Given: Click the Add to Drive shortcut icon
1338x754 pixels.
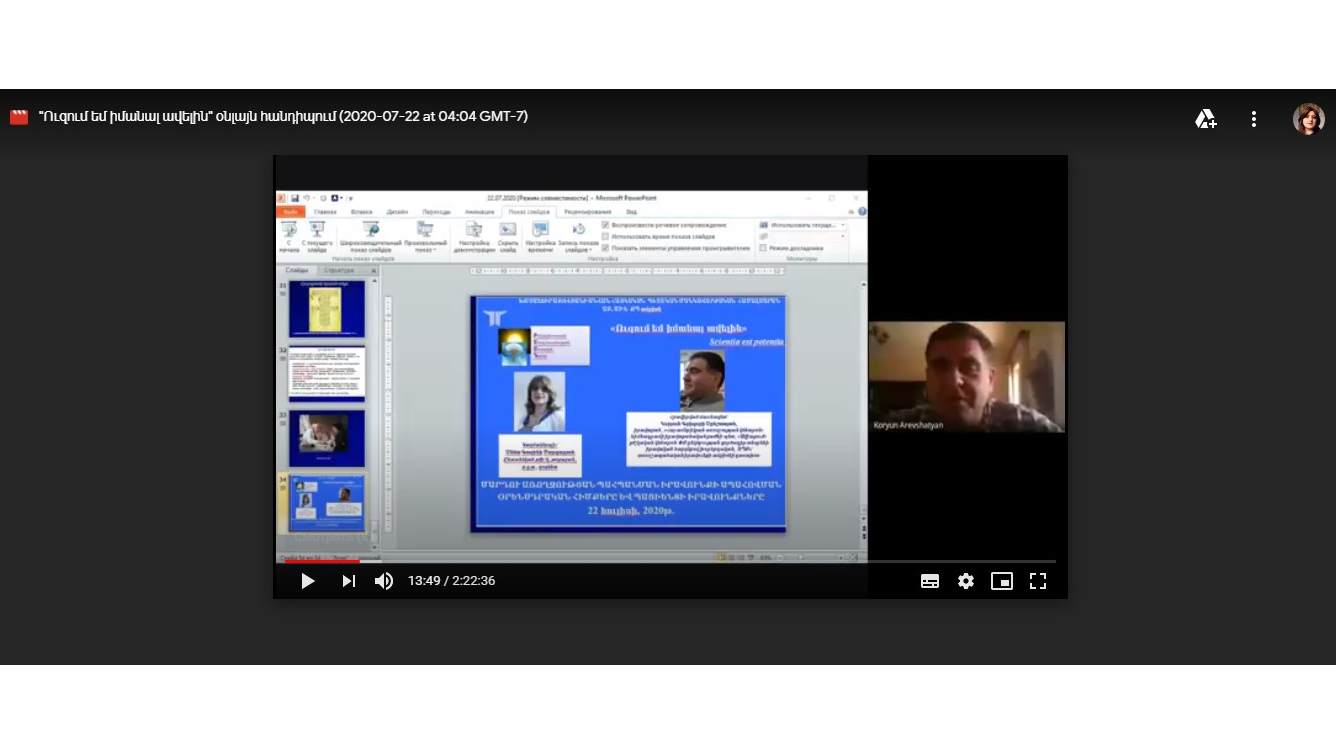Looking at the screenshot, I should click(x=1206, y=119).
